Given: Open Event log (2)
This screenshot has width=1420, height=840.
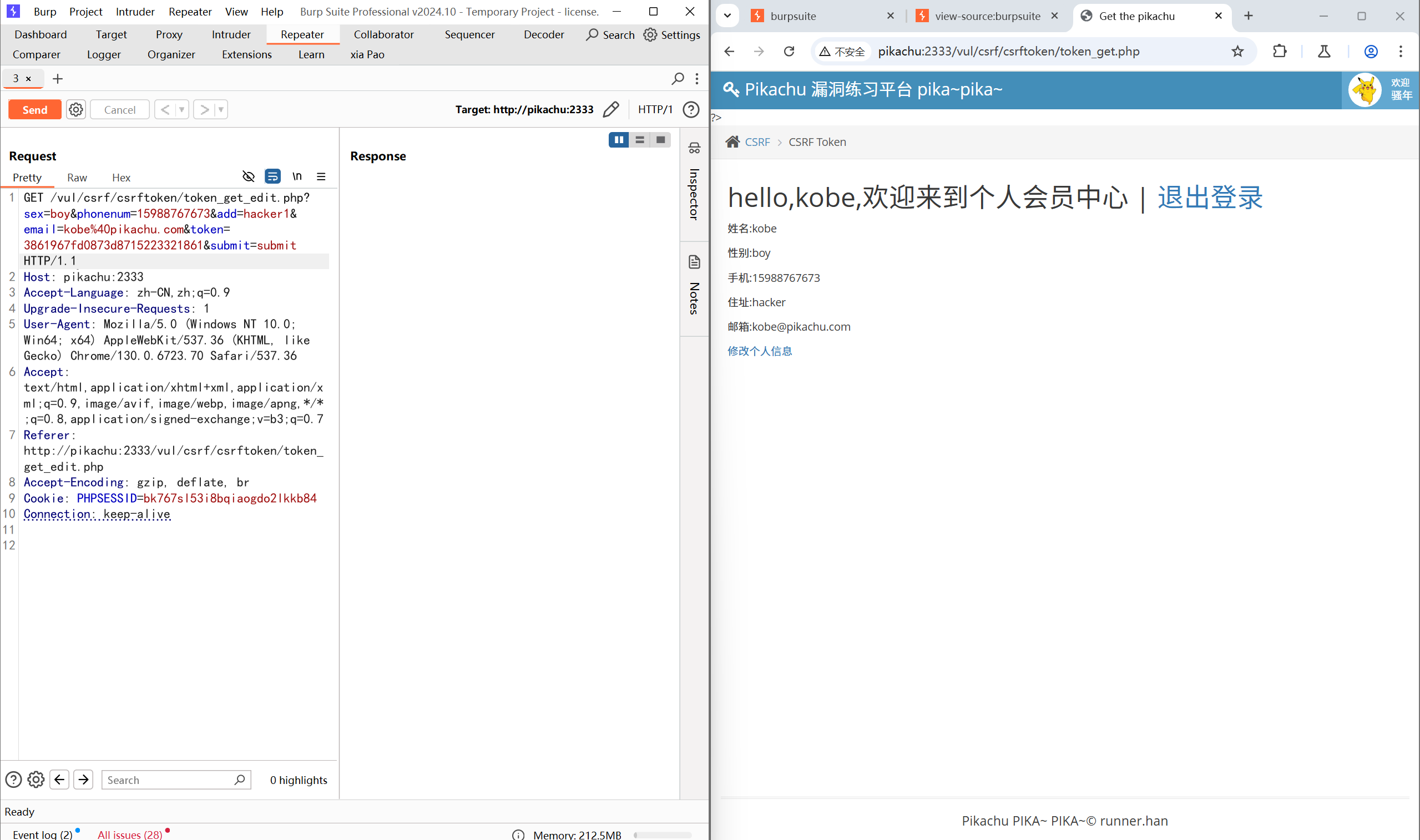Looking at the screenshot, I should (42, 834).
